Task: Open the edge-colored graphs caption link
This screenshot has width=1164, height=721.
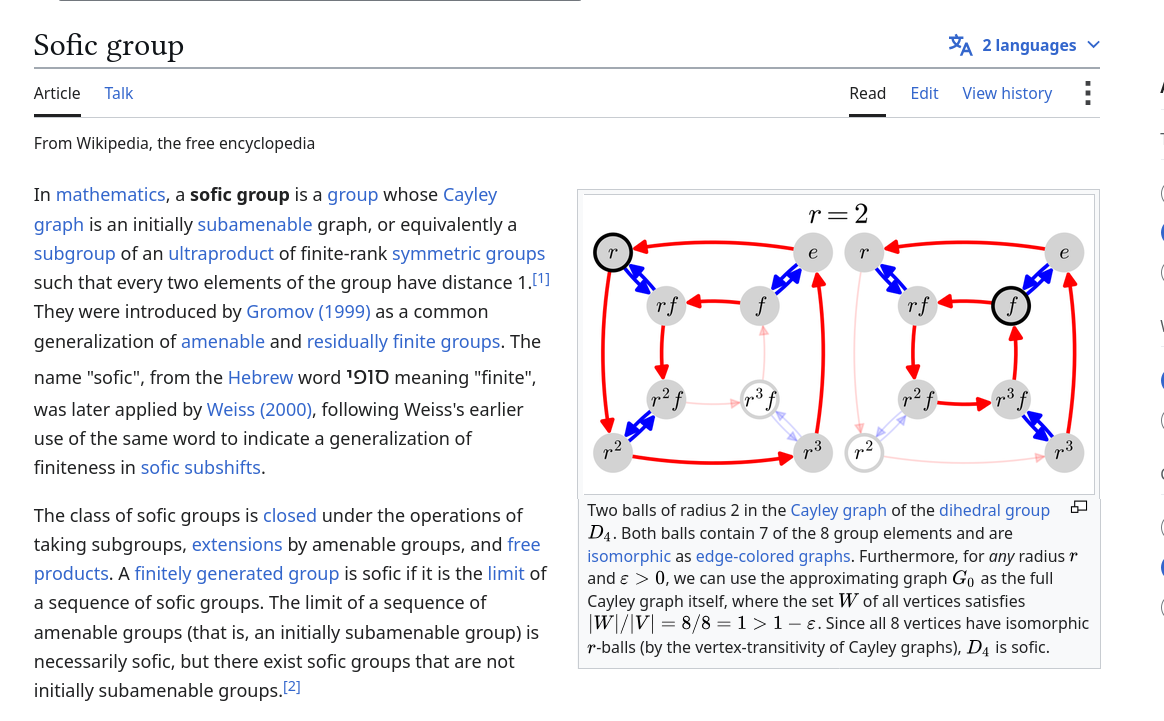Action: (x=773, y=556)
